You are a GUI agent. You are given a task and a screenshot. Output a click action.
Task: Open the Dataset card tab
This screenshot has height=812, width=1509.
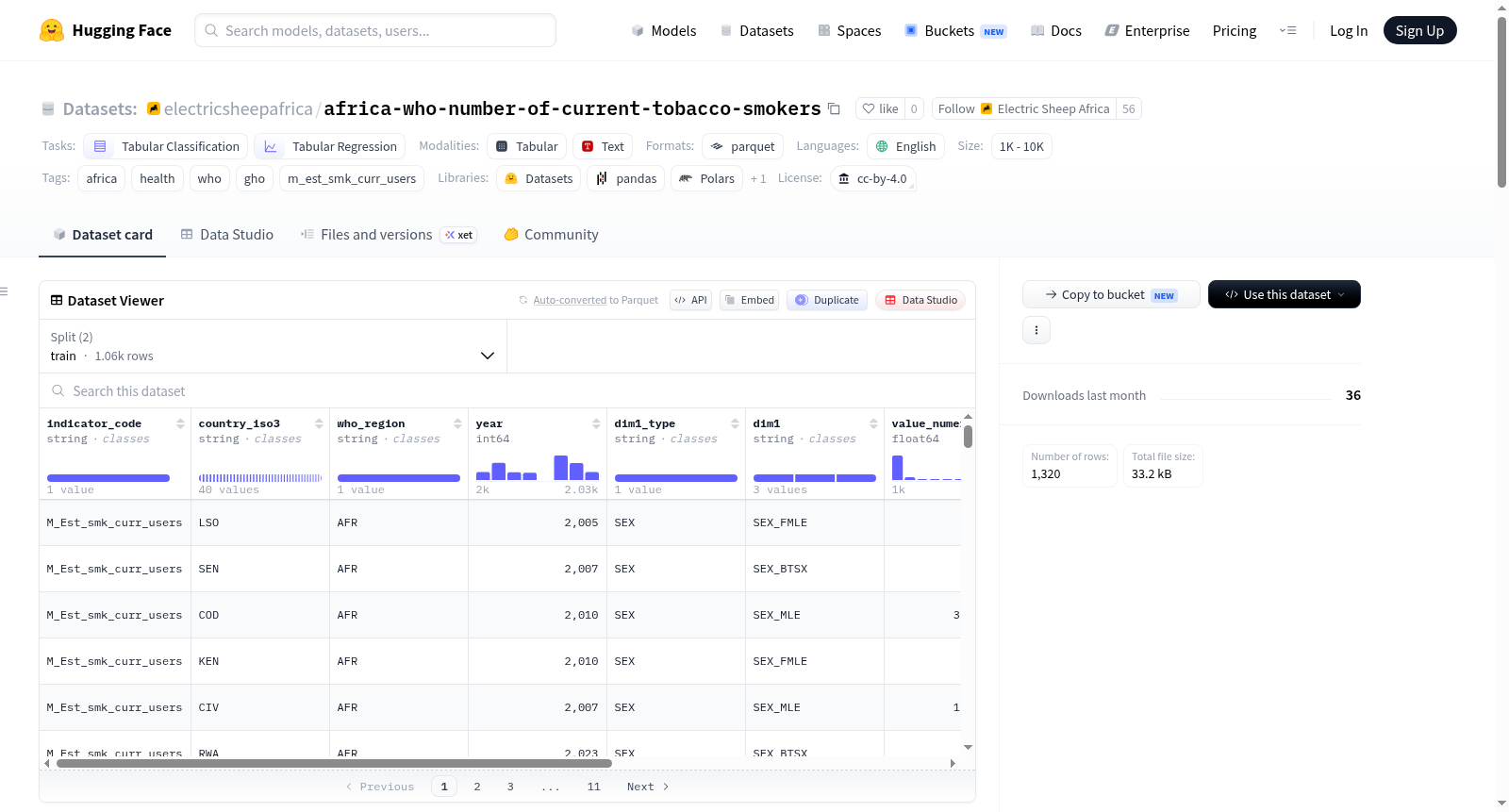tap(102, 235)
